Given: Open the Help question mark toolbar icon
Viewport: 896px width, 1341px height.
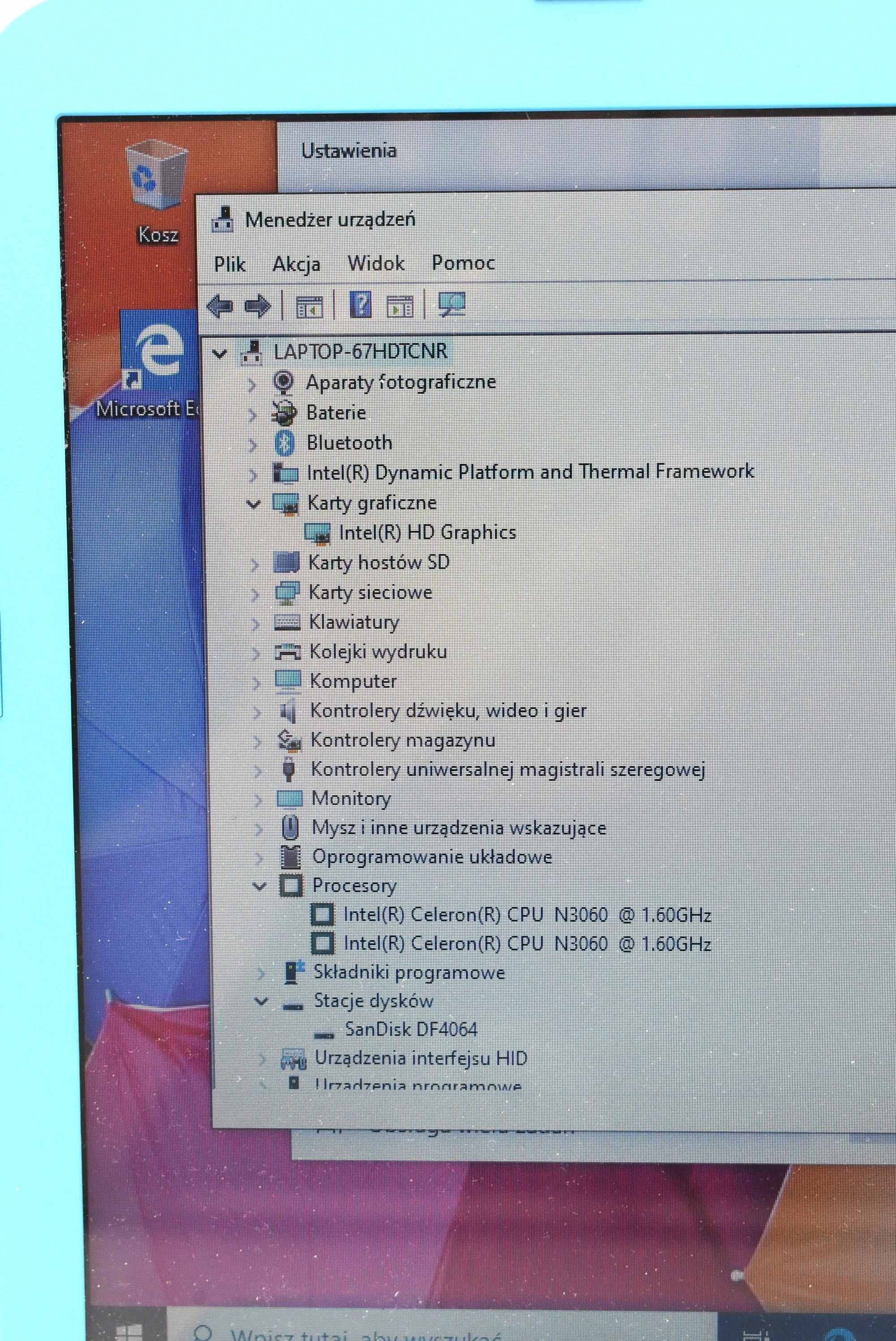Looking at the screenshot, I should pos(361,304).
